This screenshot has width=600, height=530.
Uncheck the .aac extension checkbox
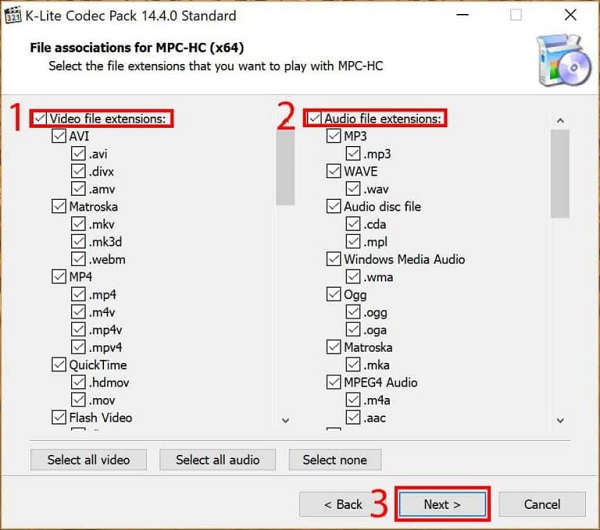pyautogui.click(x=353, y=417)
